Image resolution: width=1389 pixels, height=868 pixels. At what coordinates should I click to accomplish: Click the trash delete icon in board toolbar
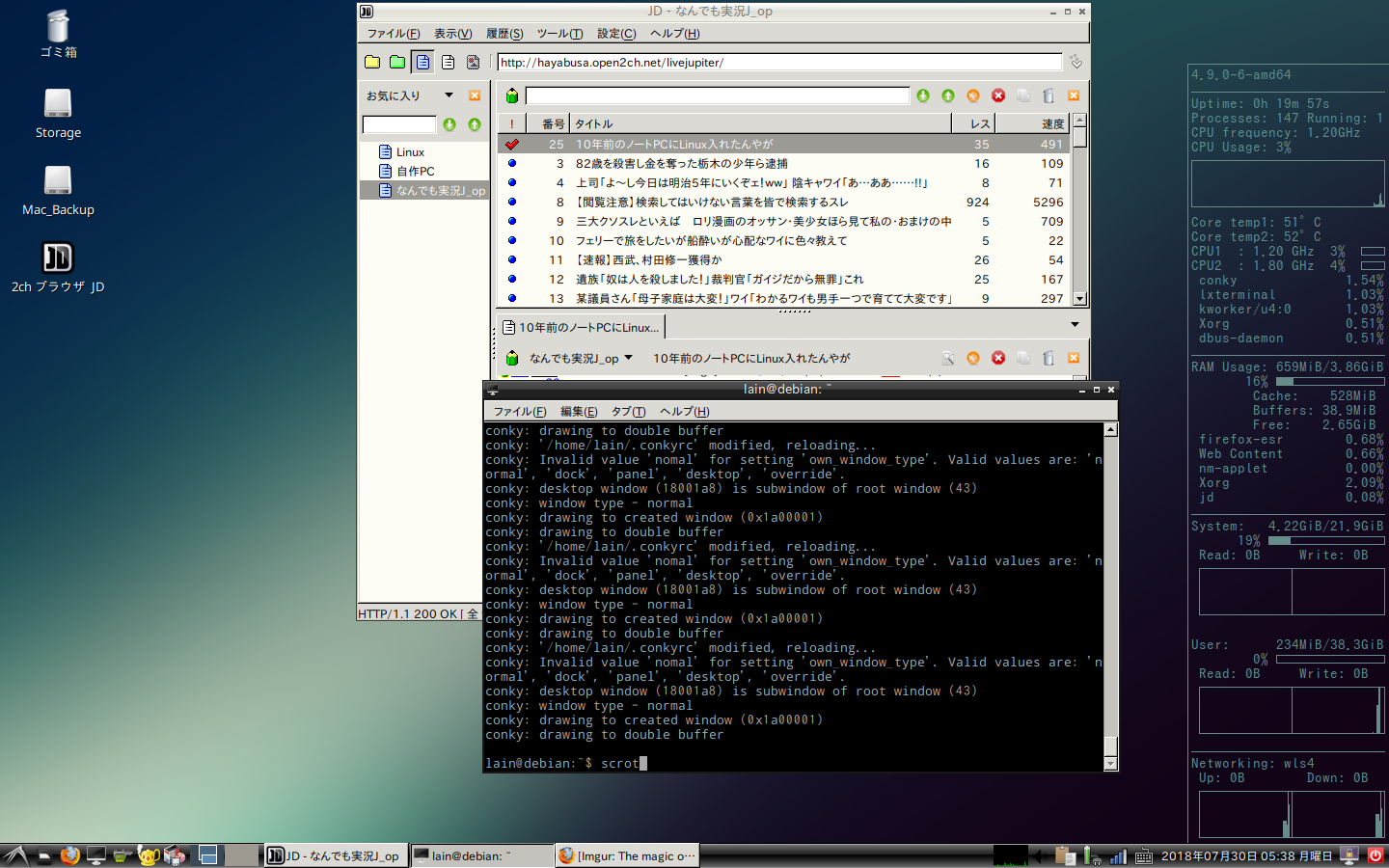pos(1049,95)
